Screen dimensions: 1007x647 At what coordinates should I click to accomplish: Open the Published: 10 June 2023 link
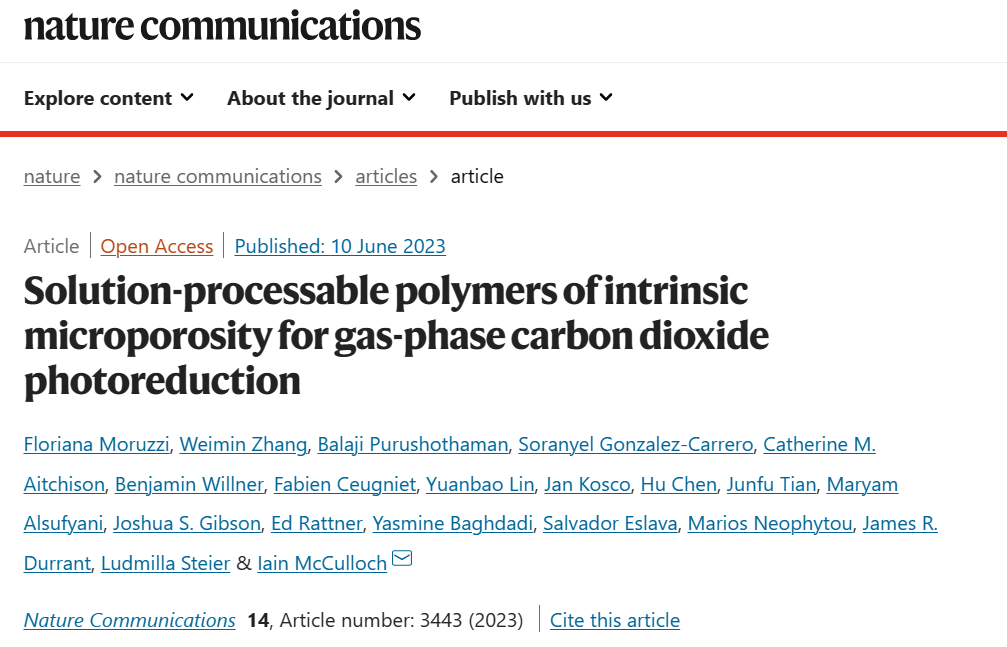coord(340,246)
